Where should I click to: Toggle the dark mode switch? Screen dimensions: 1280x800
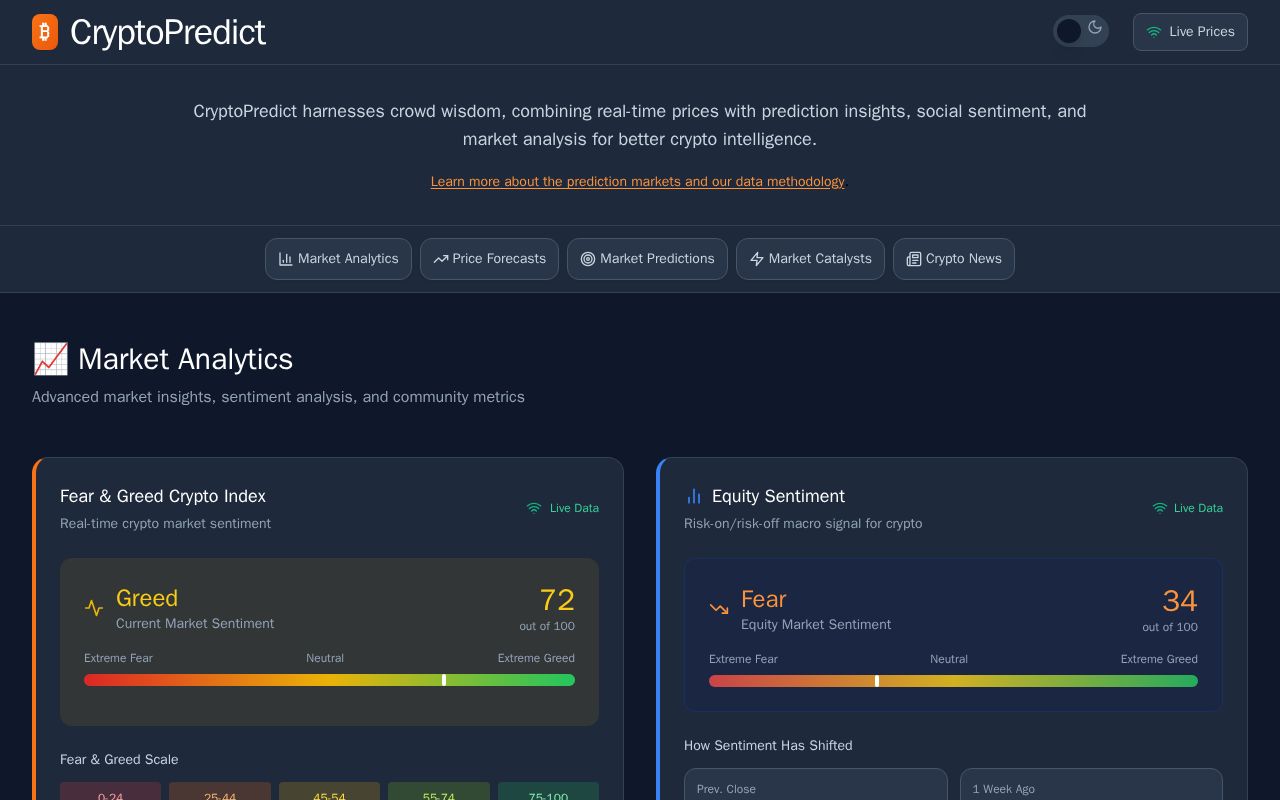point(1081,31)
